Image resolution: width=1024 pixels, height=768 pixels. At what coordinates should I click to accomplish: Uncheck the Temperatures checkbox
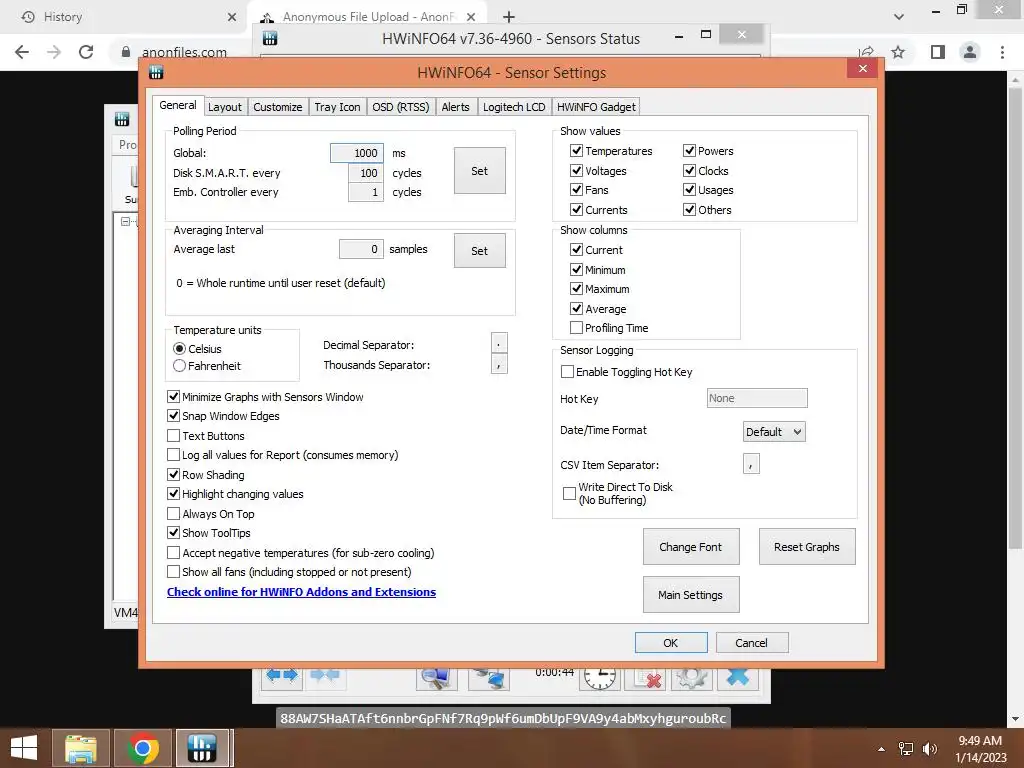(576, 151)
